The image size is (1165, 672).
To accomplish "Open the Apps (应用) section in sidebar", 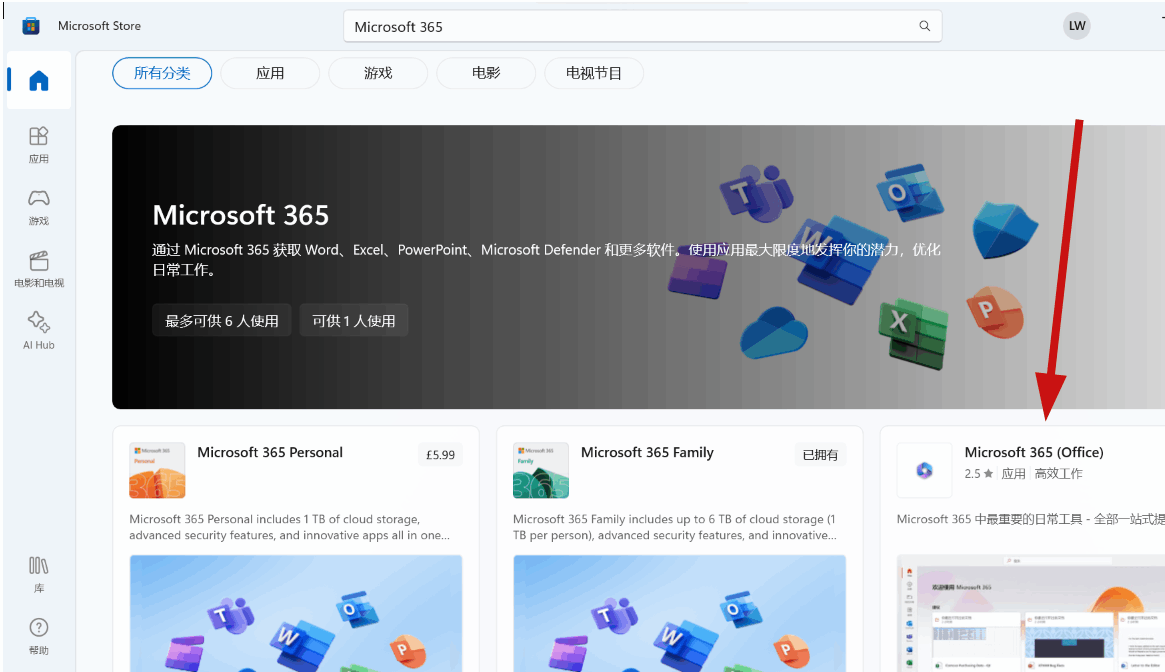I will click(39, 145).
